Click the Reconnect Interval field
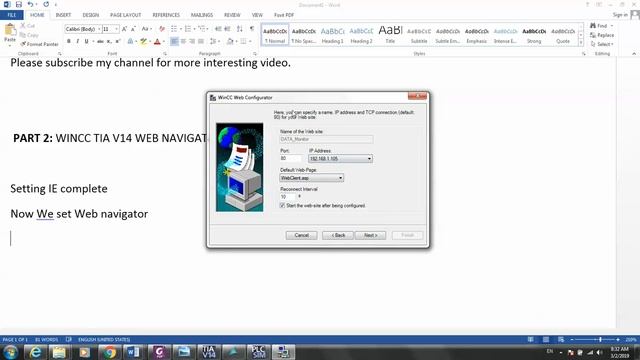Screen dimensions: 640x360 click(x=287, y=197)
